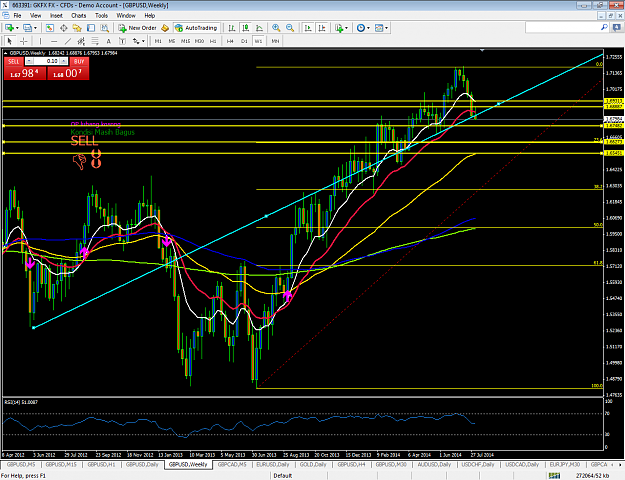Click the 1.68 00 buy price button
625x480 pixels.
click(68, 73)
